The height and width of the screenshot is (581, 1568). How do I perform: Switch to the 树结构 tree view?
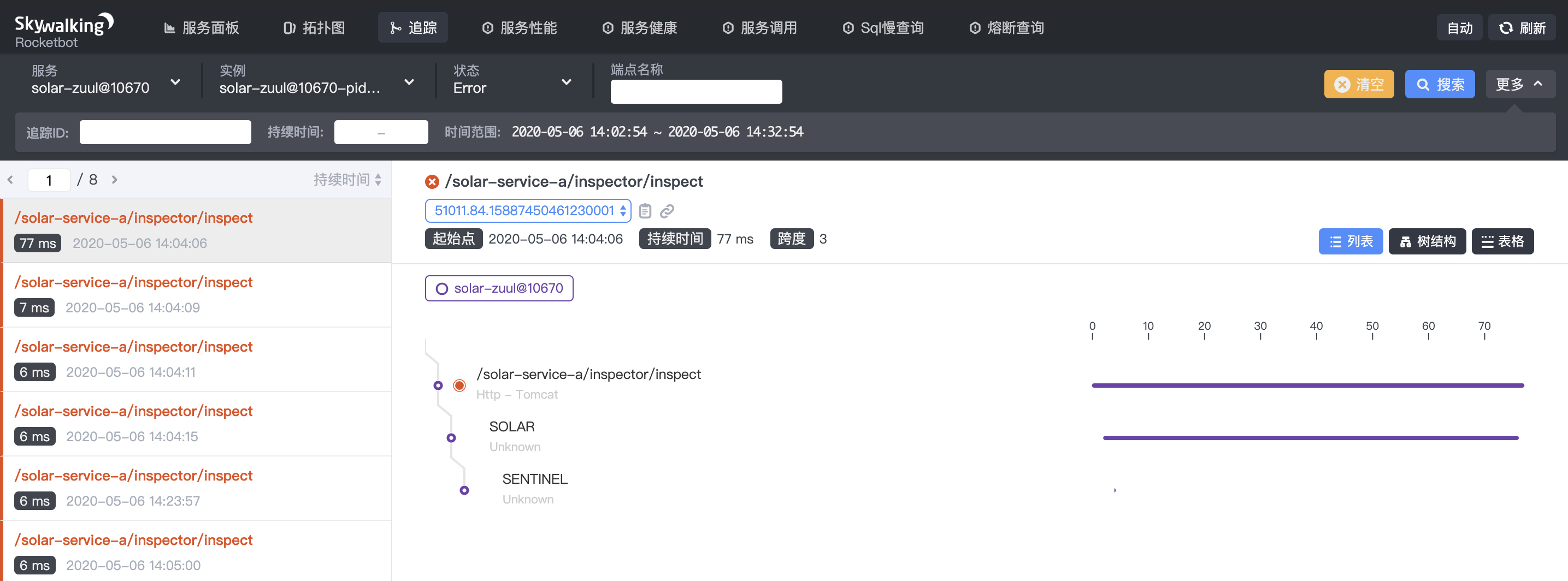[1428, 241]
